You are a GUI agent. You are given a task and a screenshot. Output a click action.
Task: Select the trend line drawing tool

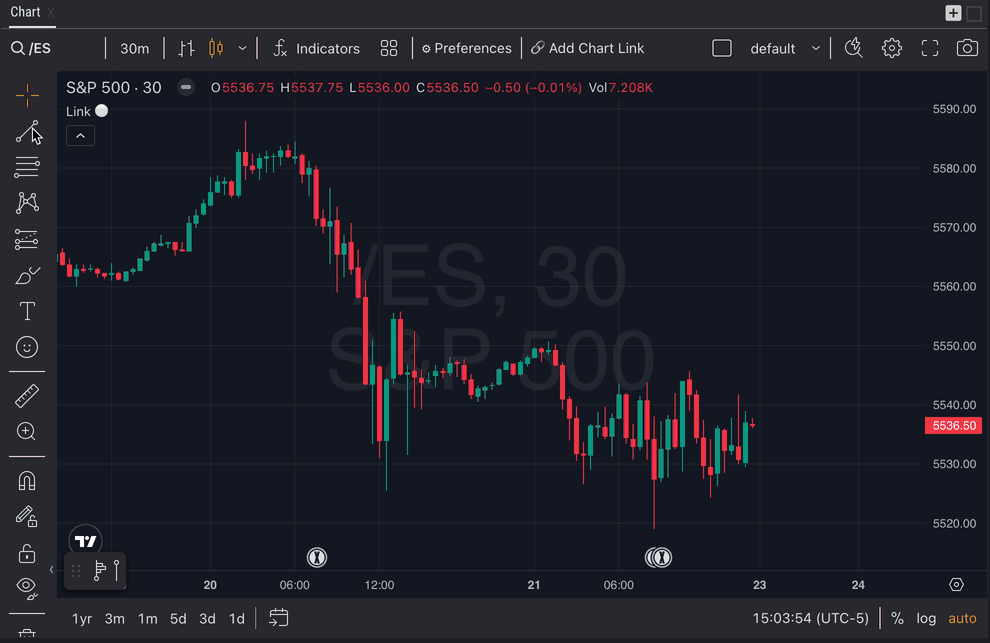27,132
